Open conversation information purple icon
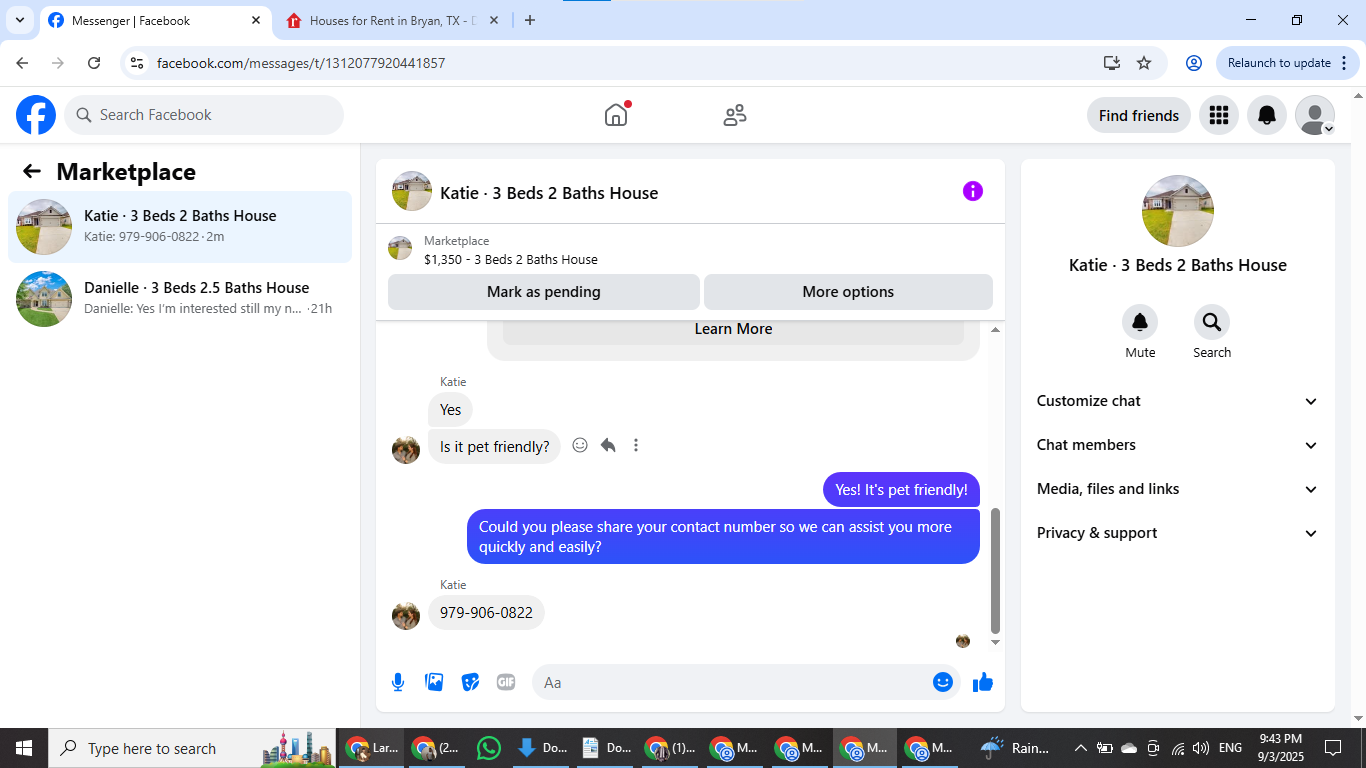Image resolution: width=1366 pixels, height=768 pixels. (x=973, y=191)
